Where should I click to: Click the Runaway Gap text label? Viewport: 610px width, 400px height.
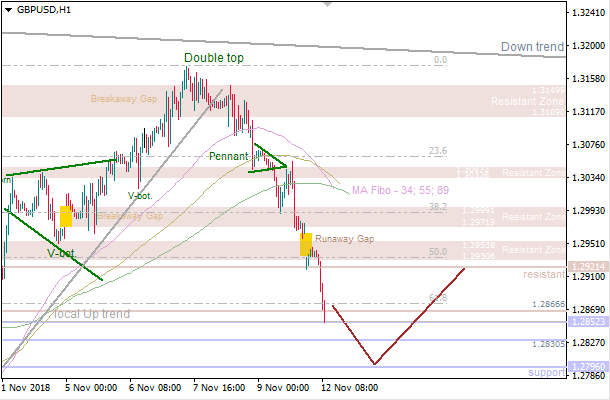click(x=344, y=240)
